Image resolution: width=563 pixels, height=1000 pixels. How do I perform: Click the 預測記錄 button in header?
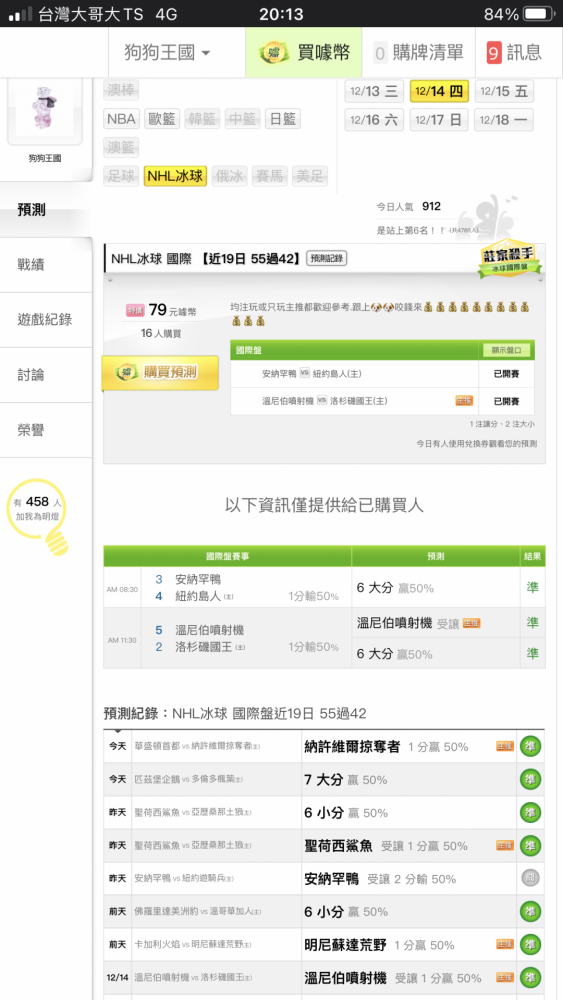[x=326, y=258]
